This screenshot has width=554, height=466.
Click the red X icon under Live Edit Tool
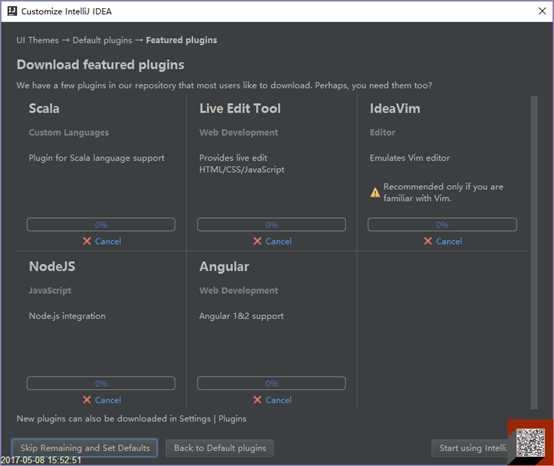[258, 241]
